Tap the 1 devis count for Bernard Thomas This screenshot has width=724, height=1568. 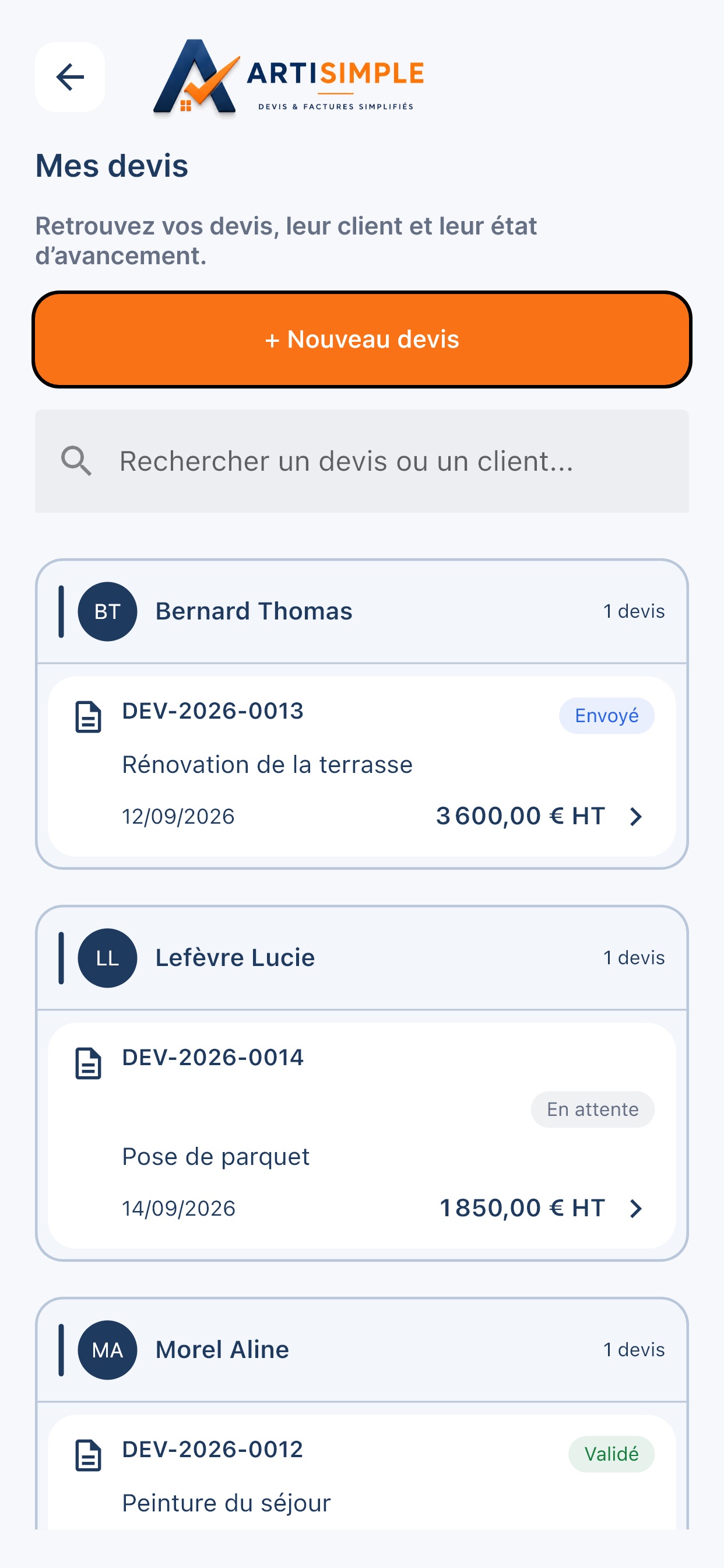(x=634, y=611)
